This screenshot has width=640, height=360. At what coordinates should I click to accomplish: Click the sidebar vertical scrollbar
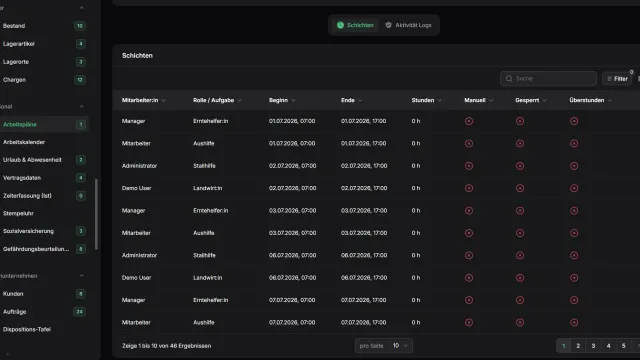(96, 214)
